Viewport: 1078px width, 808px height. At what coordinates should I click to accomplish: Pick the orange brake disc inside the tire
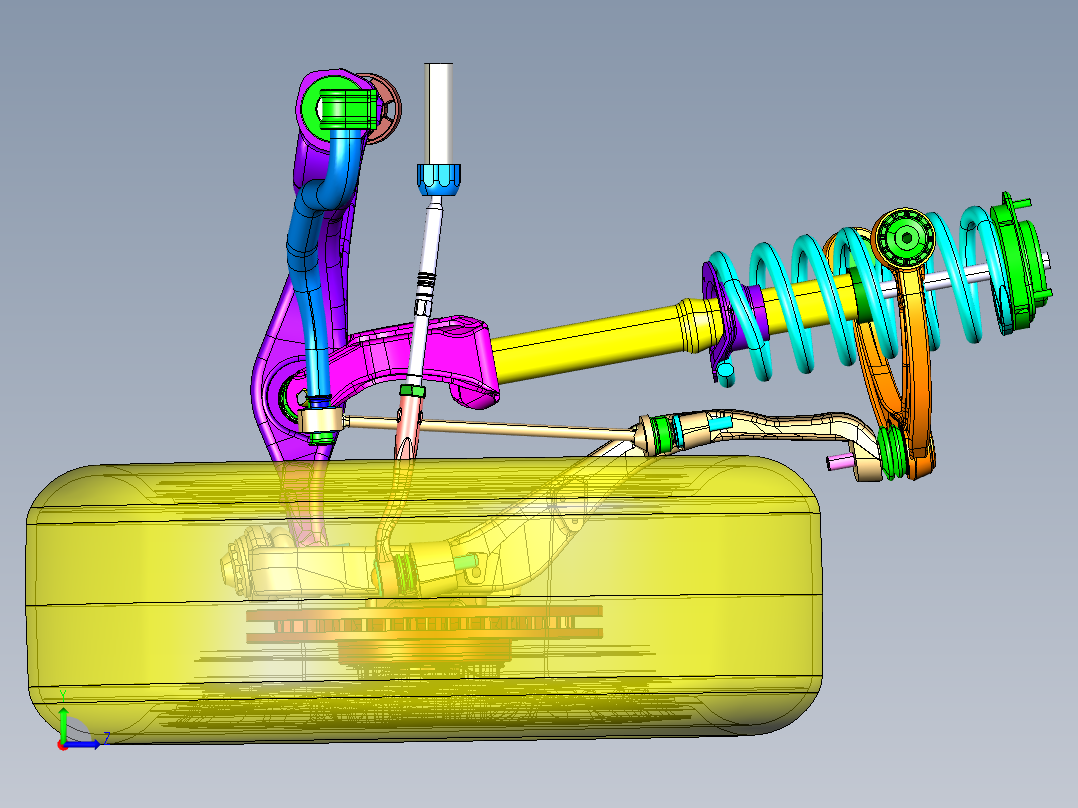tap(424, 624)
